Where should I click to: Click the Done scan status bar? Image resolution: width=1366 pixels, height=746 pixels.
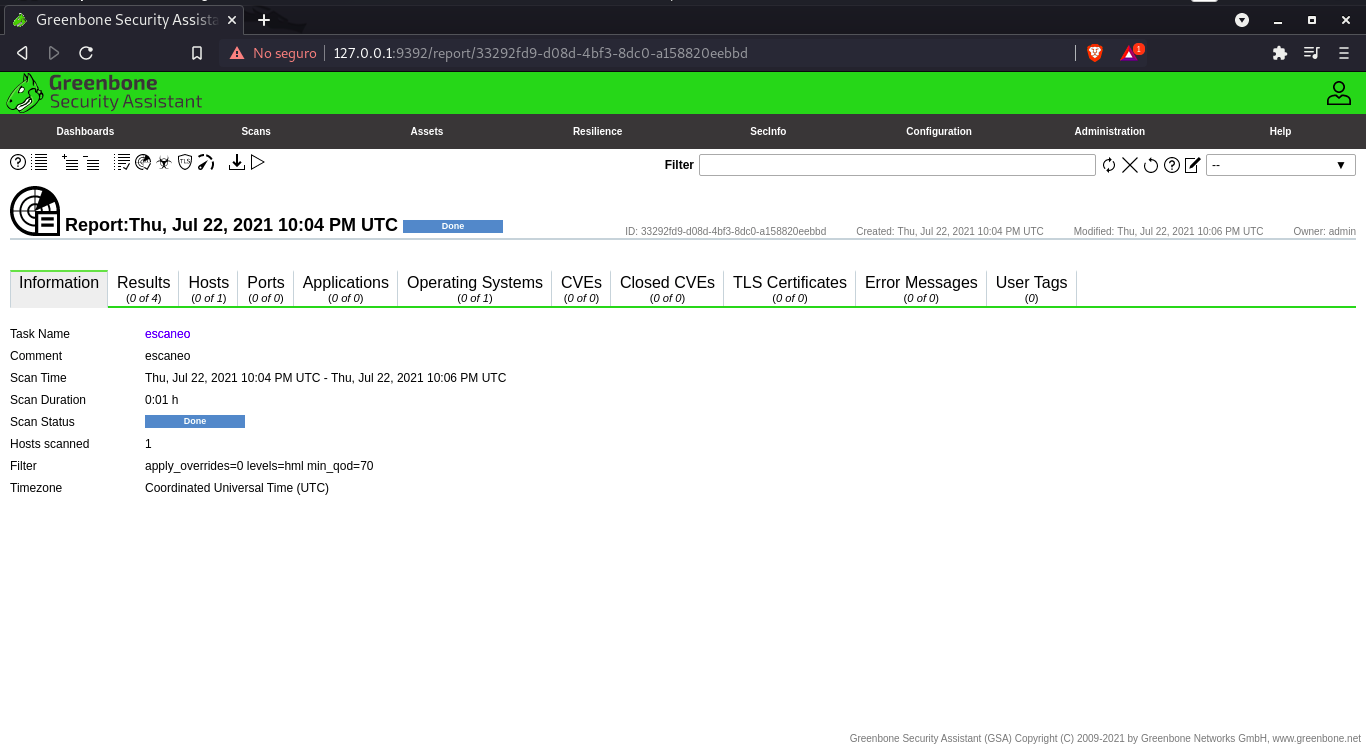[x=195, y=422]
